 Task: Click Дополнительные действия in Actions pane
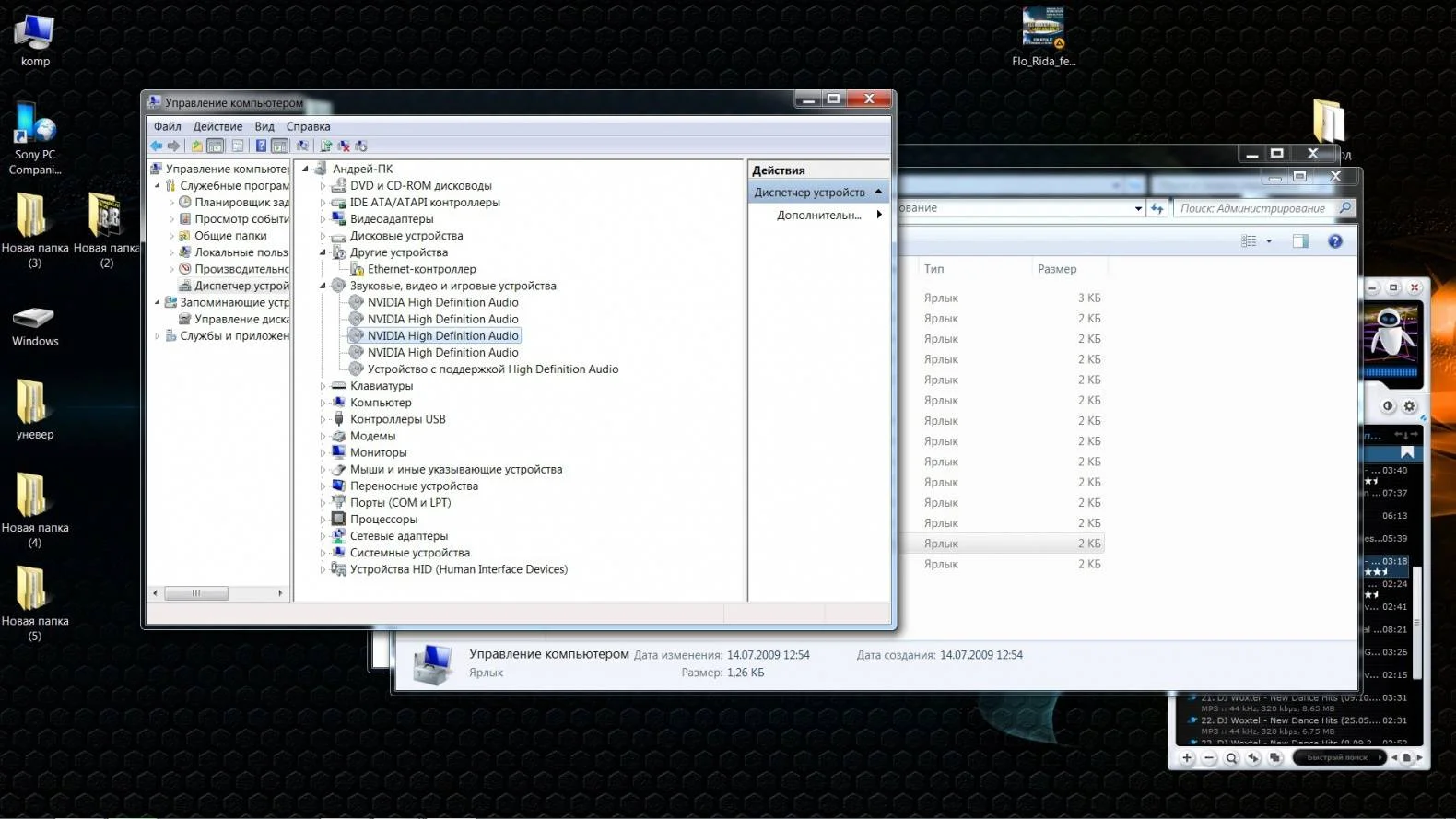(x=818, y=215)
